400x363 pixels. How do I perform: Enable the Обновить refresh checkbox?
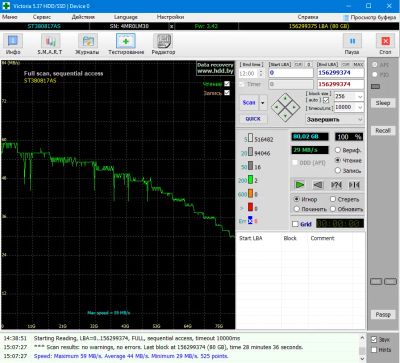pos(333,209)
